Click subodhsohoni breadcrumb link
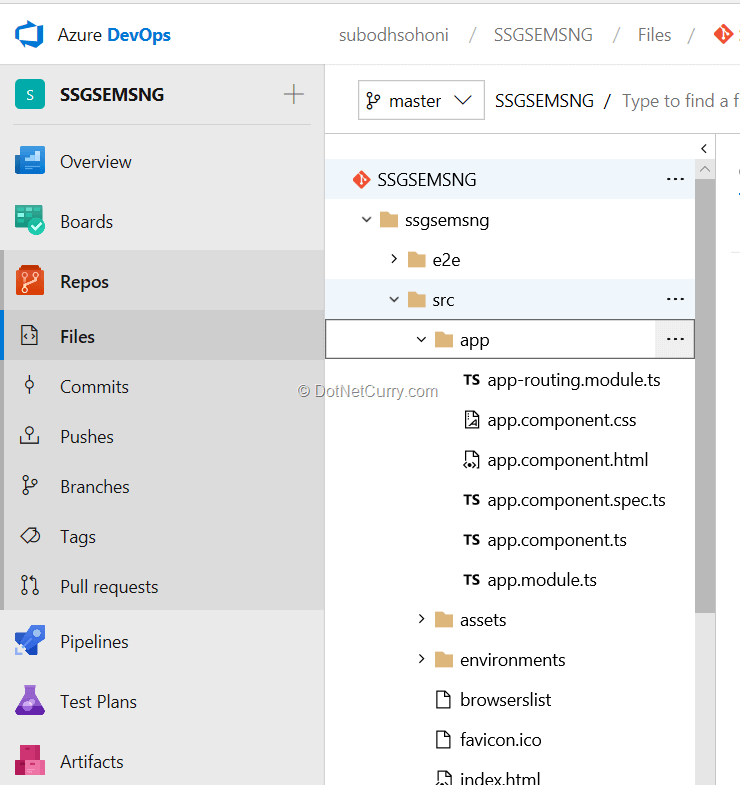Image resolution: width=740 pixels, height=785 pixels. pos(394,35)
